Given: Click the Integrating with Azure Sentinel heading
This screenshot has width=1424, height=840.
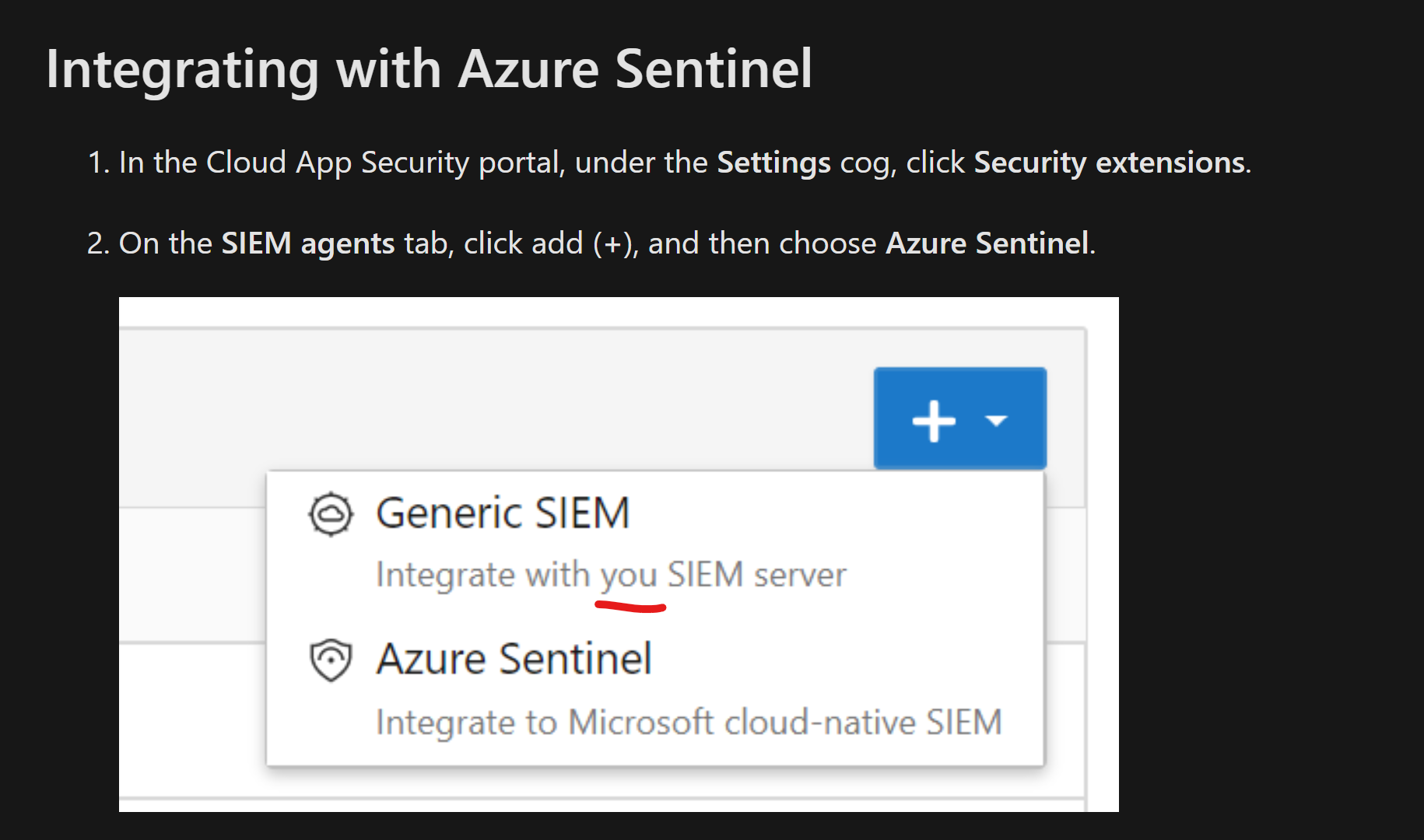Looking at the screenshot, I should click(430, 68).
